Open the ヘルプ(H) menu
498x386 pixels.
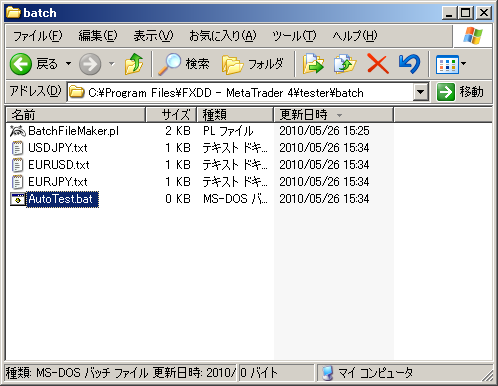tap(355, 36)
